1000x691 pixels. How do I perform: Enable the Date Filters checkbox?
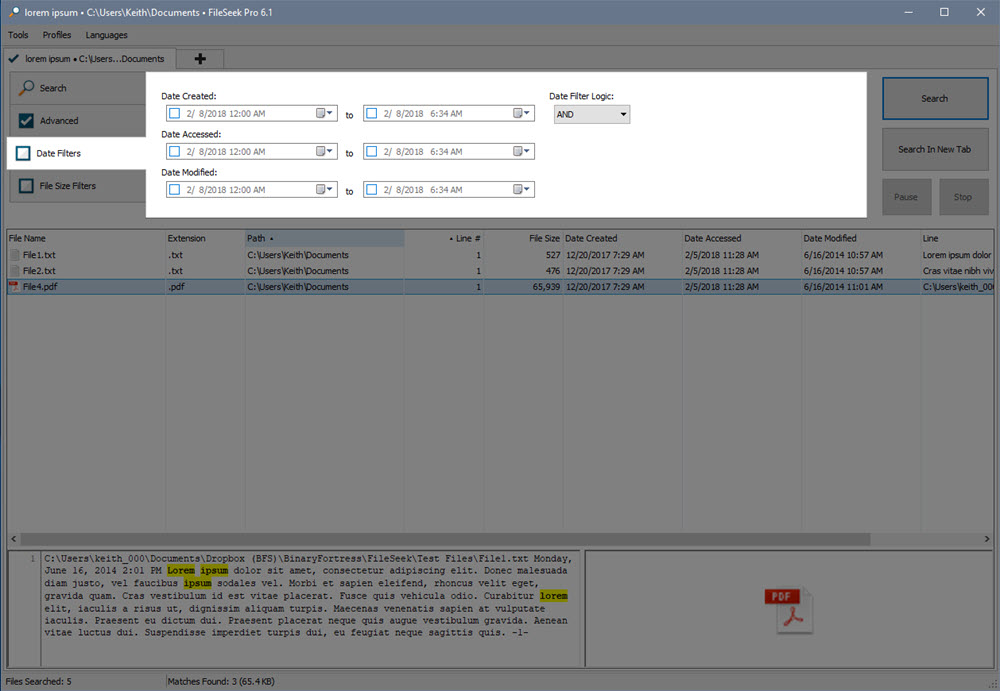[x=23, y=153]
